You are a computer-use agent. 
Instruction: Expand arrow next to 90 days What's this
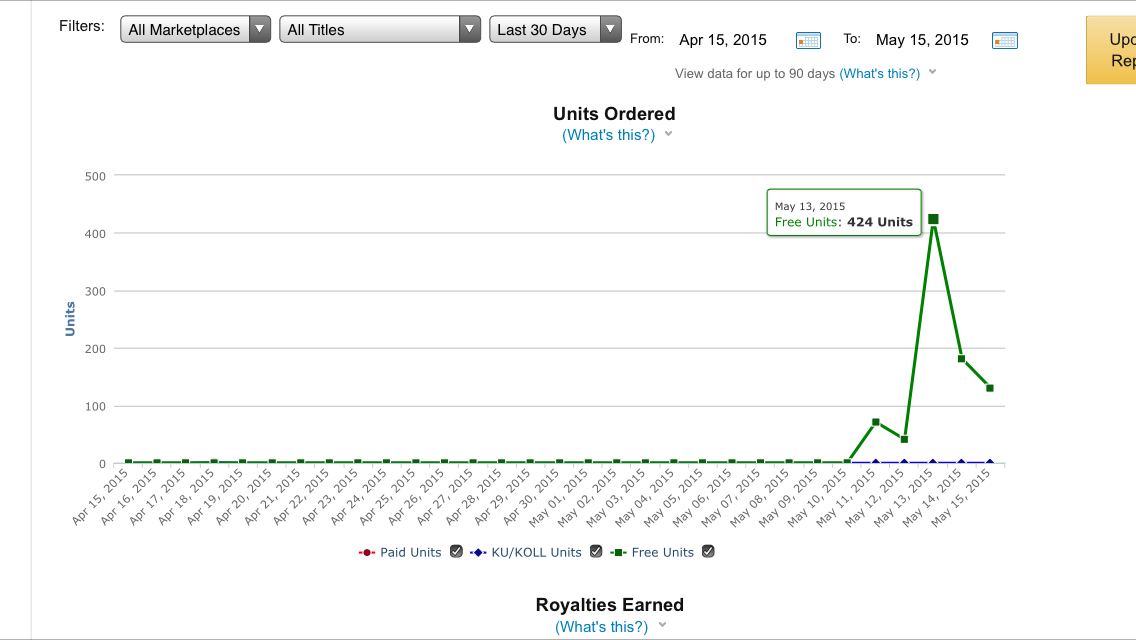coord(932,72)
